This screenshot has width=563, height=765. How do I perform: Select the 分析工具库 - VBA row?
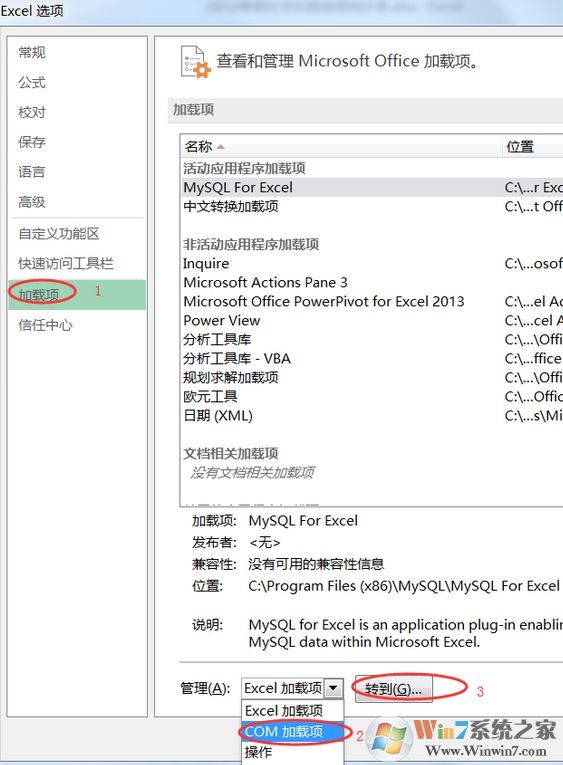click(x=372, y=359)
